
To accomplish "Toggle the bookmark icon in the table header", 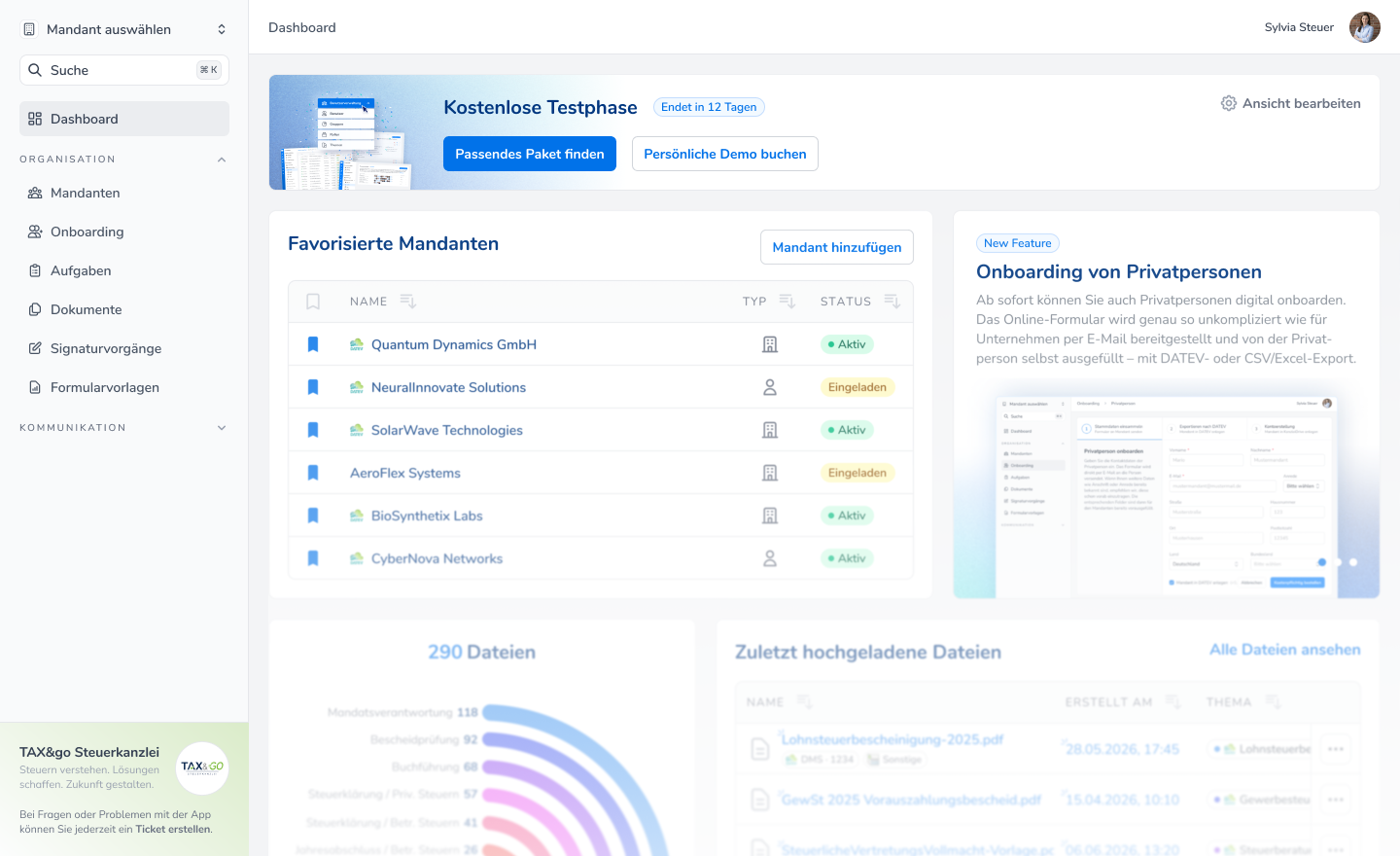I will click(x=313, y=302).
